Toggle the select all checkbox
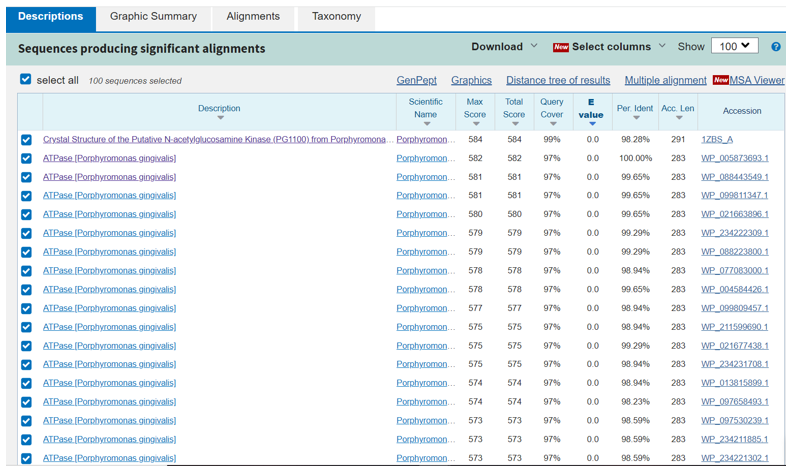 [26, 80]
